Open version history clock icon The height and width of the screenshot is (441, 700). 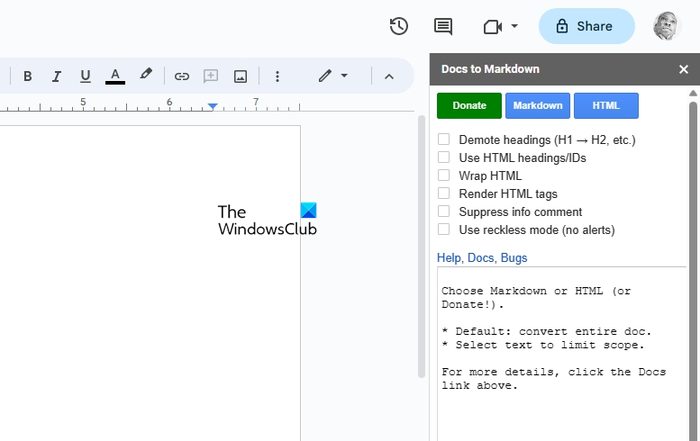(x=399, y=26)
